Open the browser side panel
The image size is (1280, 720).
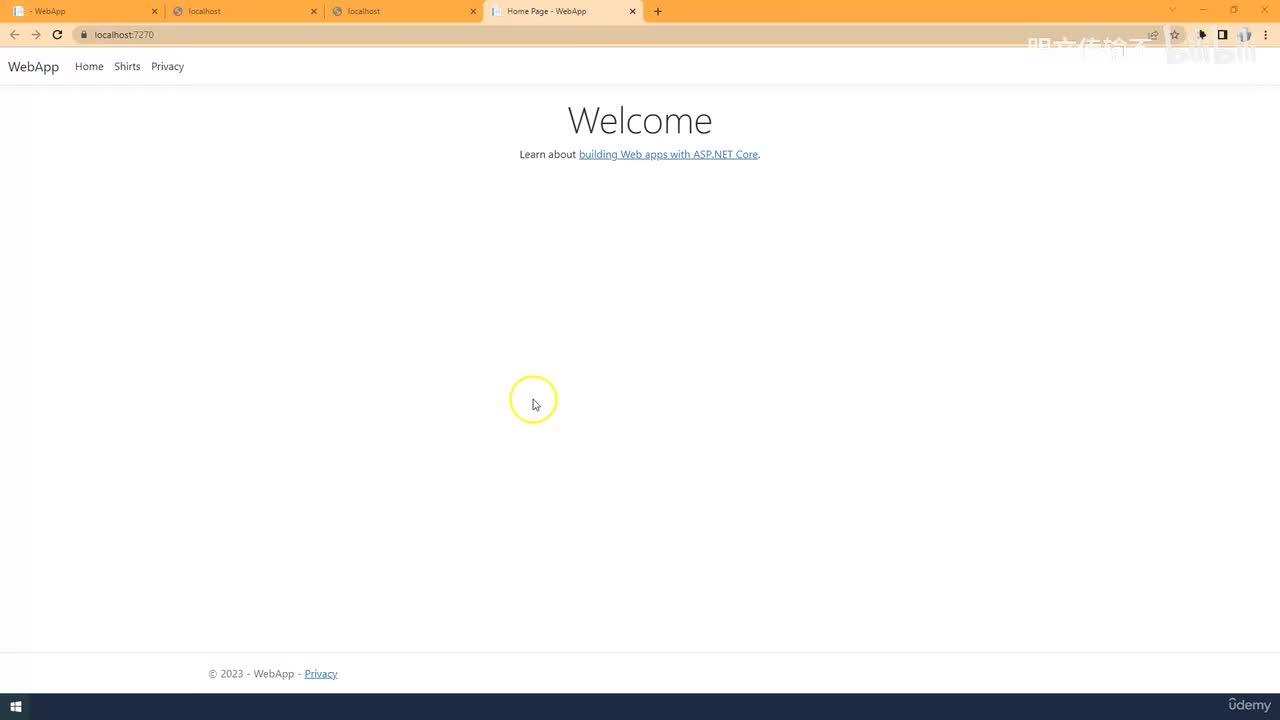(1222, 35)
